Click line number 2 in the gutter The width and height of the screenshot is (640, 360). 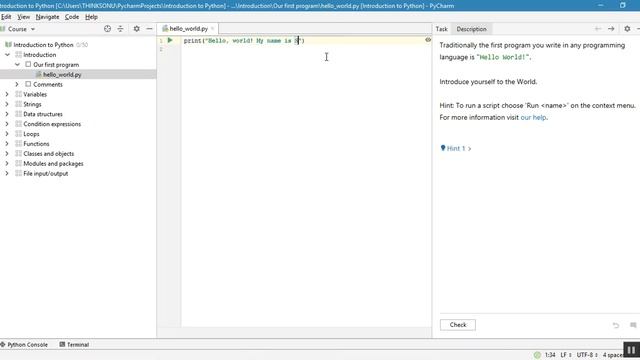click(x=161, y=49)
